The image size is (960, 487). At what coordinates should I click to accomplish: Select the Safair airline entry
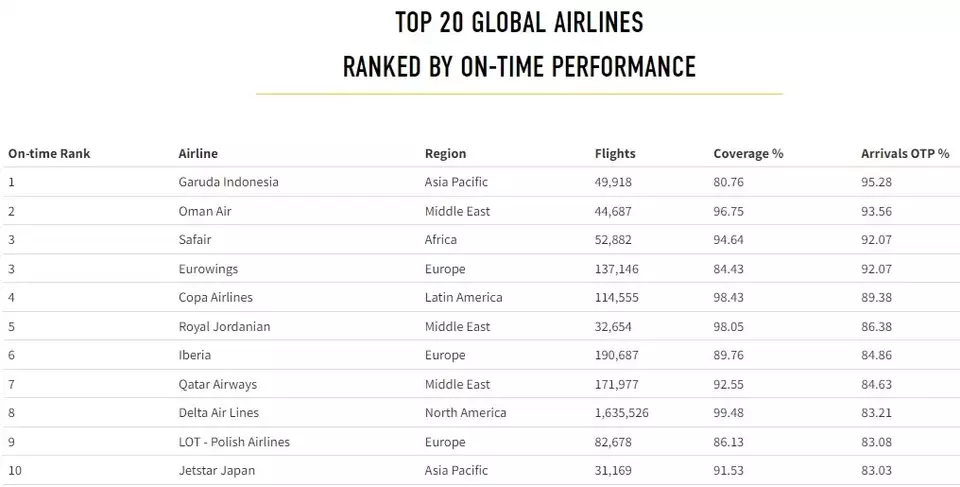[195, 240]
